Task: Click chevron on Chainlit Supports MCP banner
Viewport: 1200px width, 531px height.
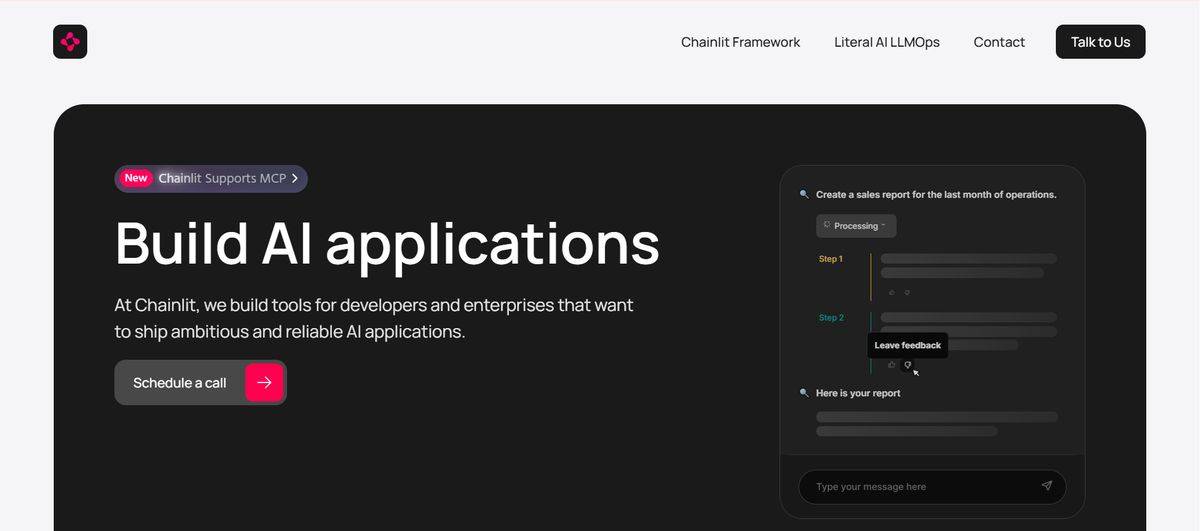Action: pos(295,178)
